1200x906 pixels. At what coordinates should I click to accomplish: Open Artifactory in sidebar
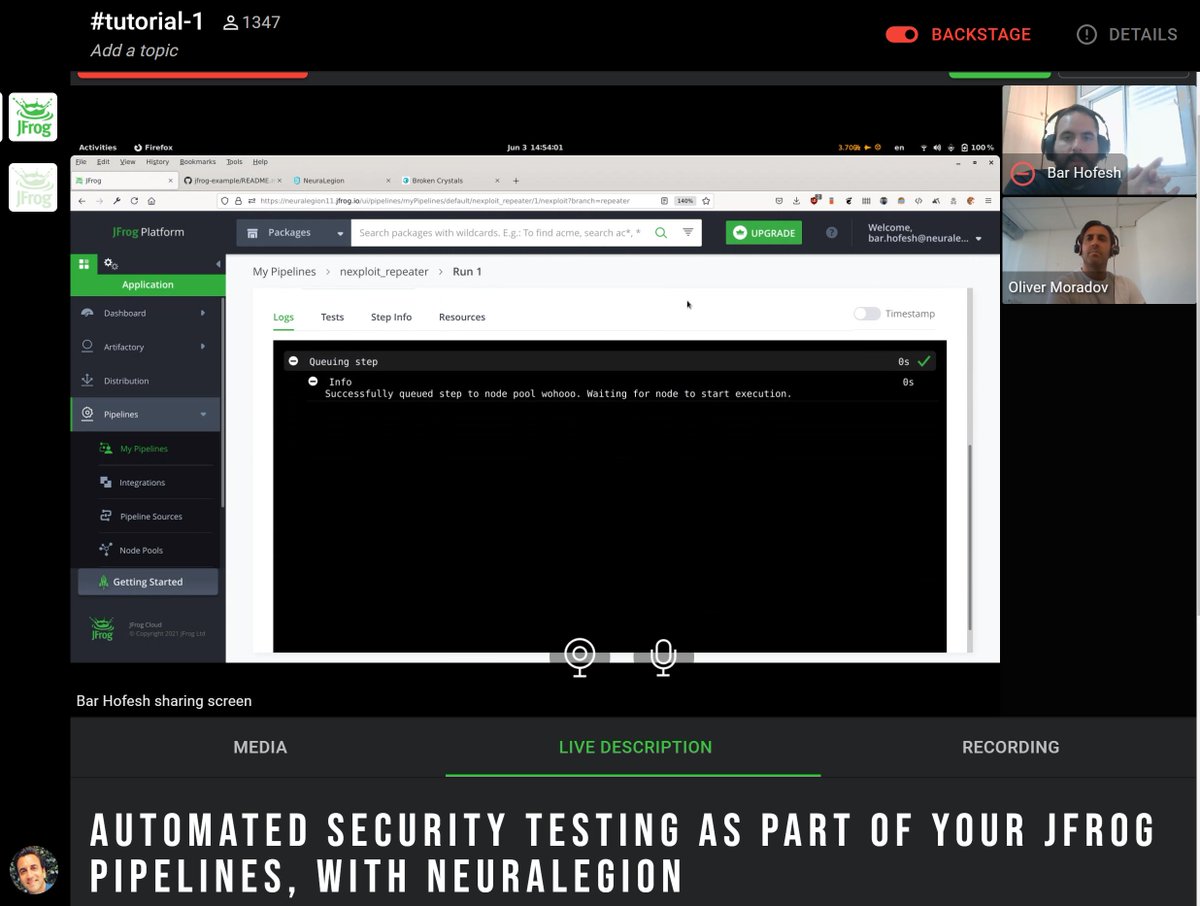123,347
